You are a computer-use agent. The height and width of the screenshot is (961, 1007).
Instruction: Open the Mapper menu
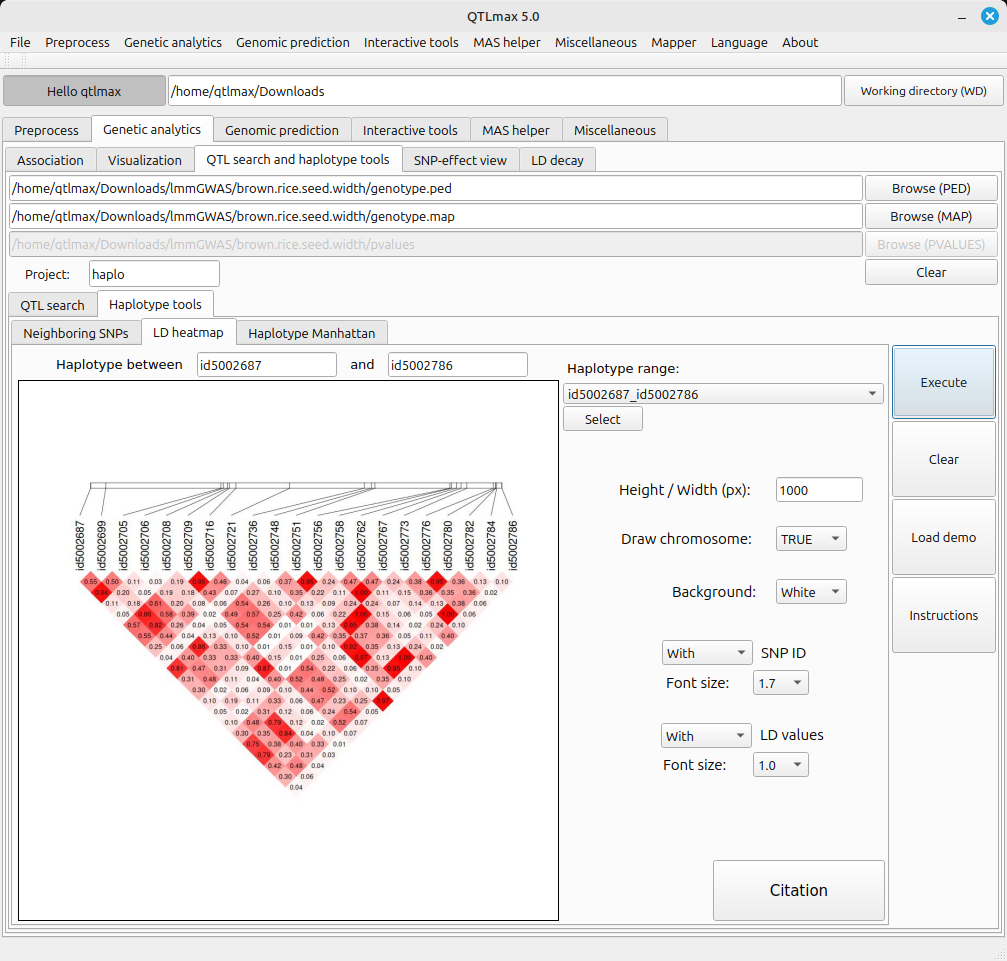click(x=674, y=42)
